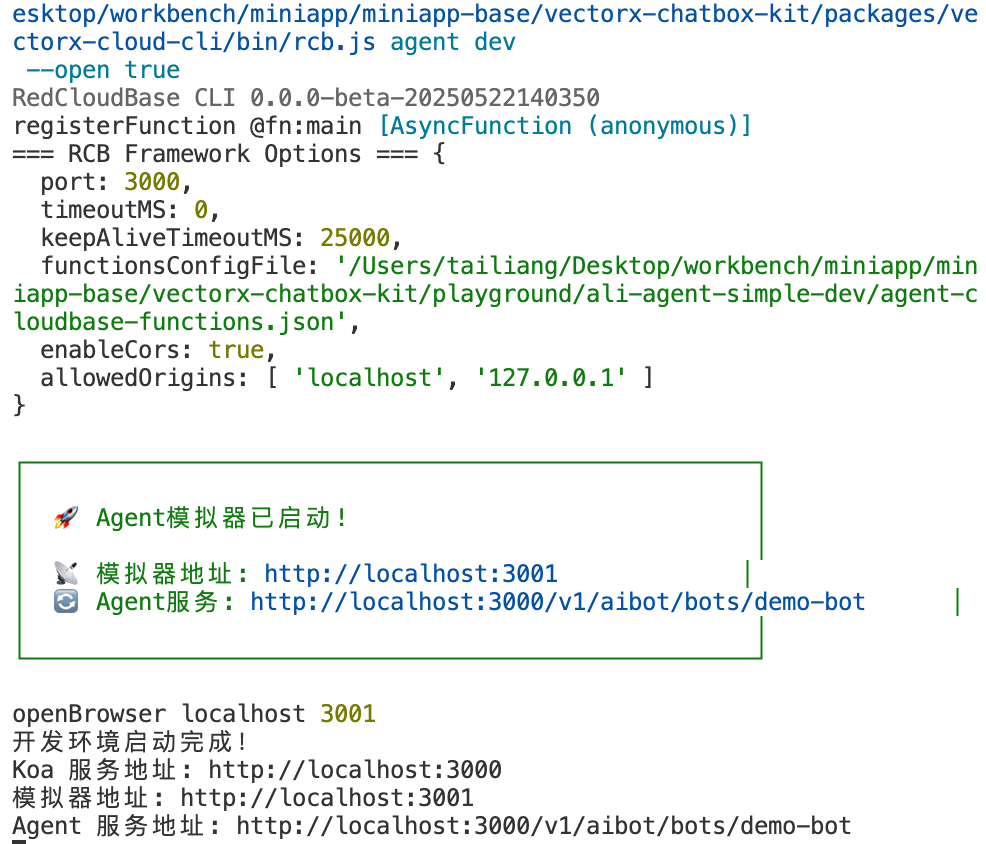Image resolution: width=986 pixels, height=844 pixels.
Task: Open the Koa 服务地址 localhost:3000 URL
Action: (x=355, y=770)
